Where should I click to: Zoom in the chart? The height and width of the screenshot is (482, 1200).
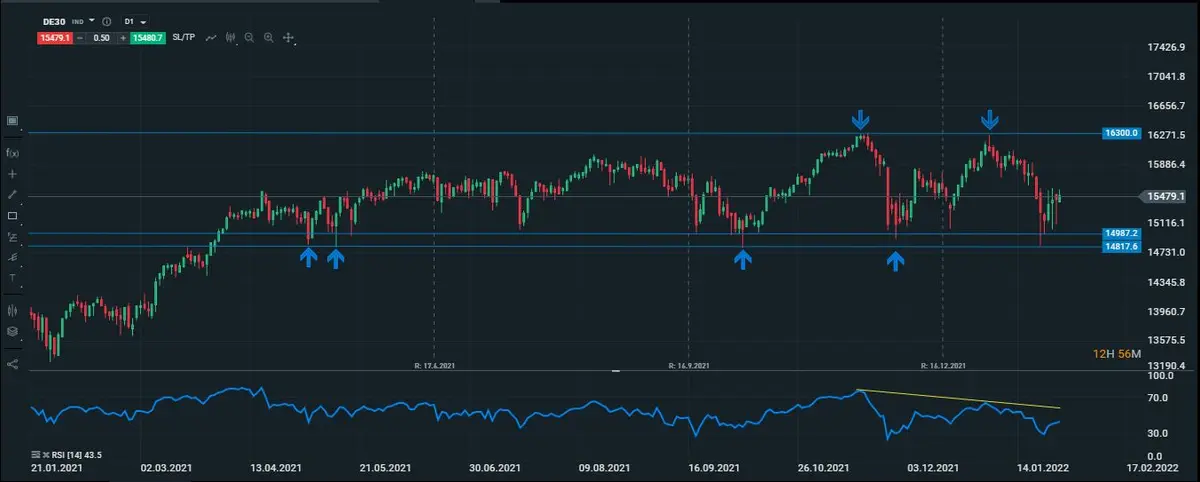point(269,38)
